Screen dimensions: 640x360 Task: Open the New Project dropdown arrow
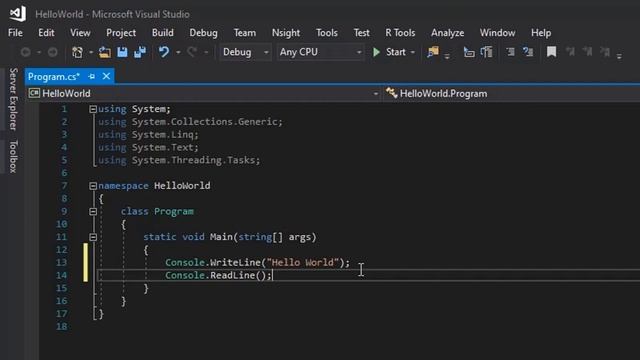pyautogui.click(x=91, y=53)
